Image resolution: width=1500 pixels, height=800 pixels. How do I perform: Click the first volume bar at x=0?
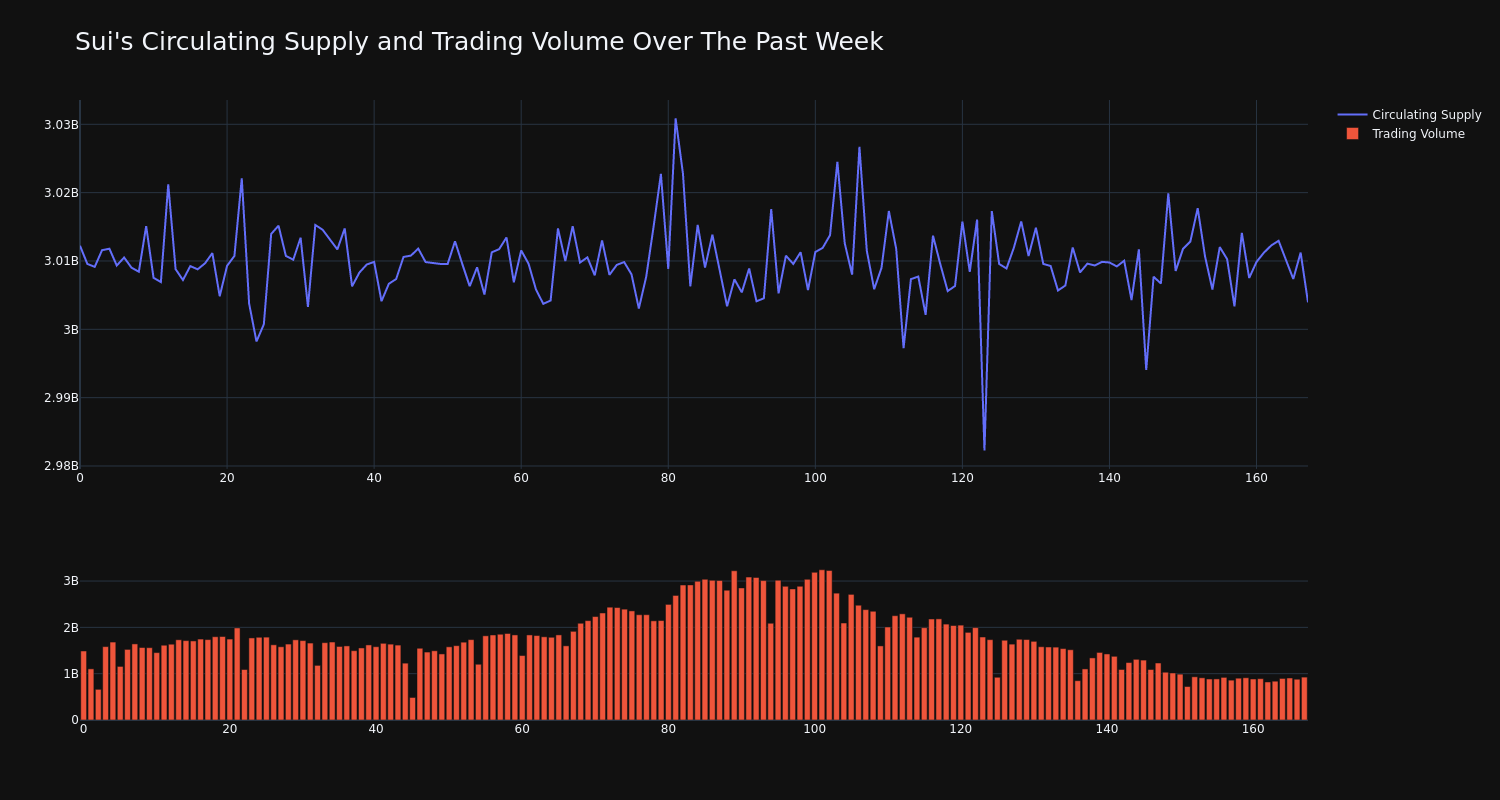tap(83, 686)
